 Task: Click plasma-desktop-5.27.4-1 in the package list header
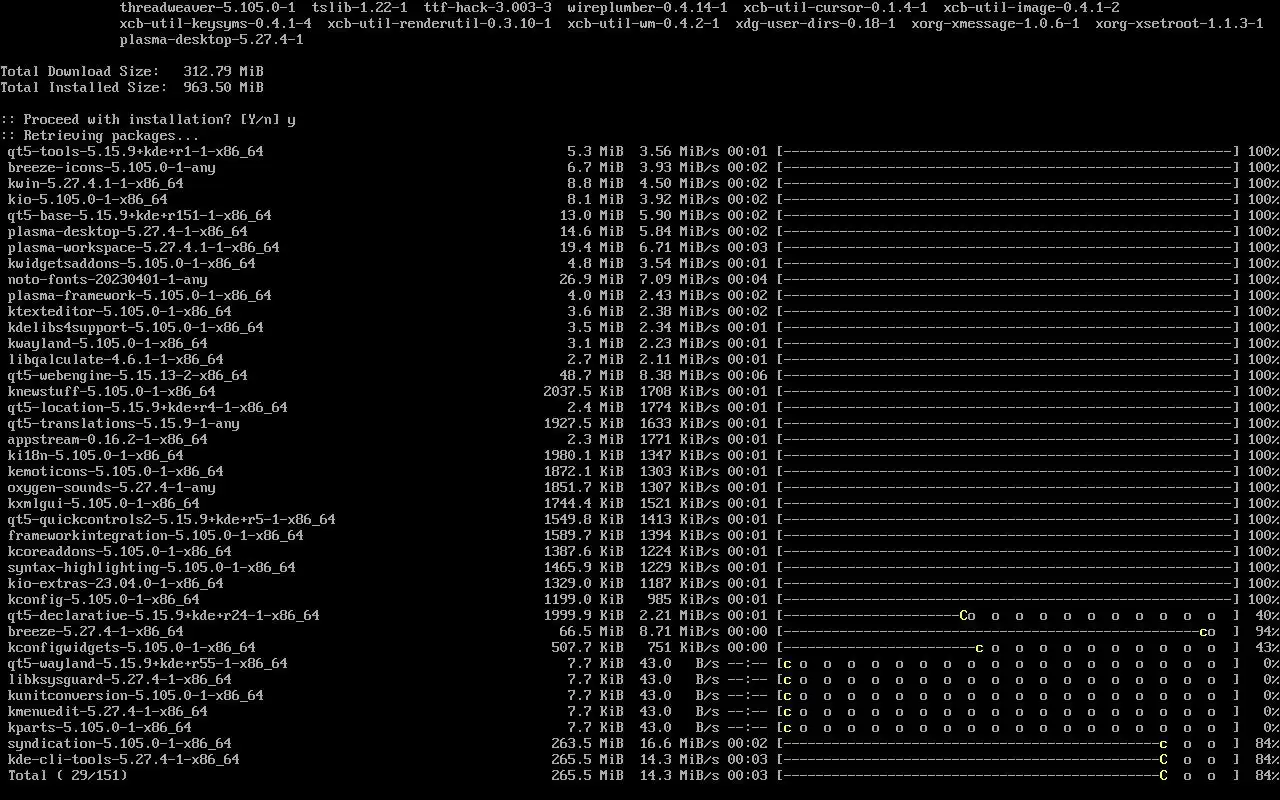[x=212, y=39]
